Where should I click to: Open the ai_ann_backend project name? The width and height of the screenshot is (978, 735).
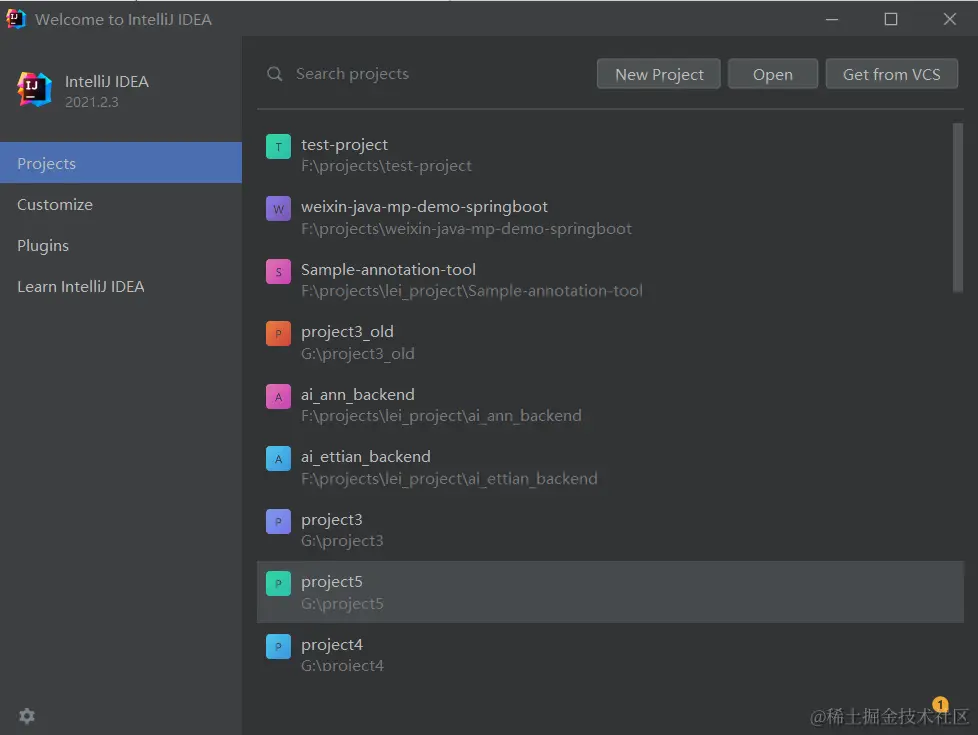tap(358, 395)
